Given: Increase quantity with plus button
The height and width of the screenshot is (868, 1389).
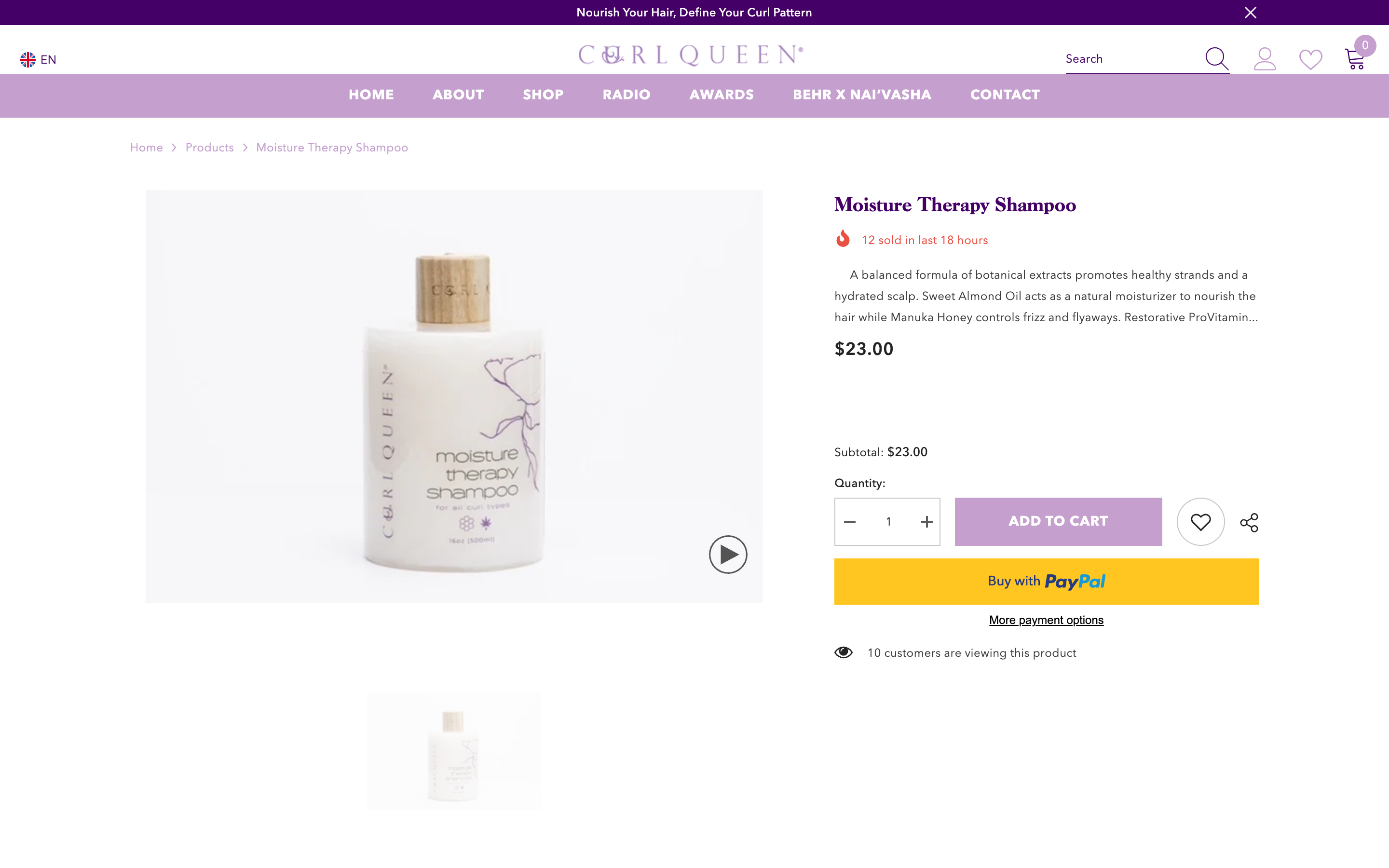Looking at the screenshot, I should [926, 522].
